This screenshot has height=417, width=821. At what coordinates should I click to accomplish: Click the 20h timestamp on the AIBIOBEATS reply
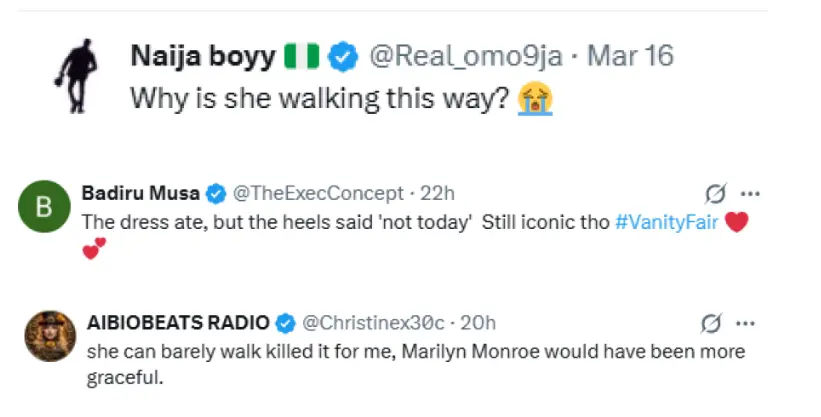pos(478,322)
